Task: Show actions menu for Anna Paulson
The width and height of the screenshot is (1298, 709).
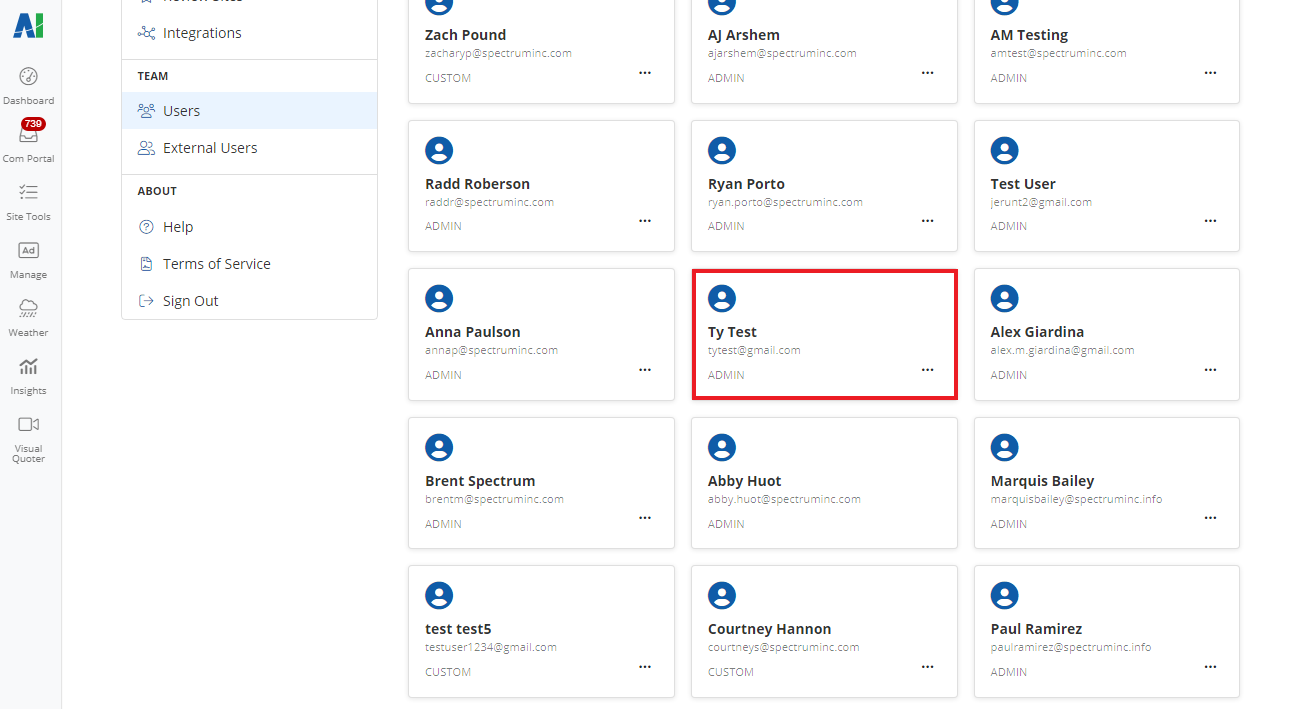Action: coord(645,370)
